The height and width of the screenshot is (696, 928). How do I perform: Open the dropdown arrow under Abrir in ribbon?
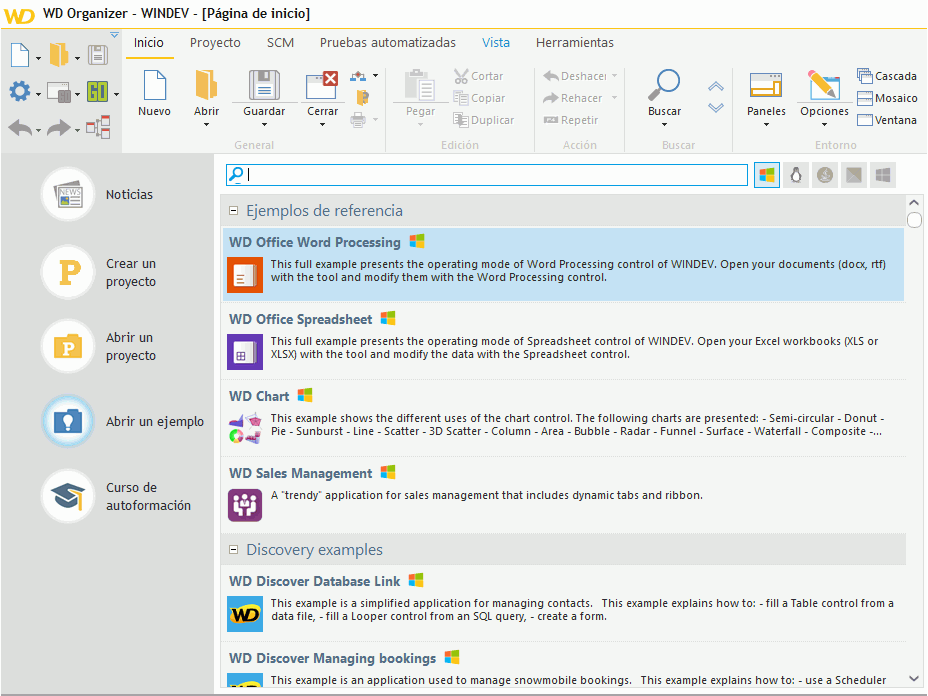(x=206, y=125)
